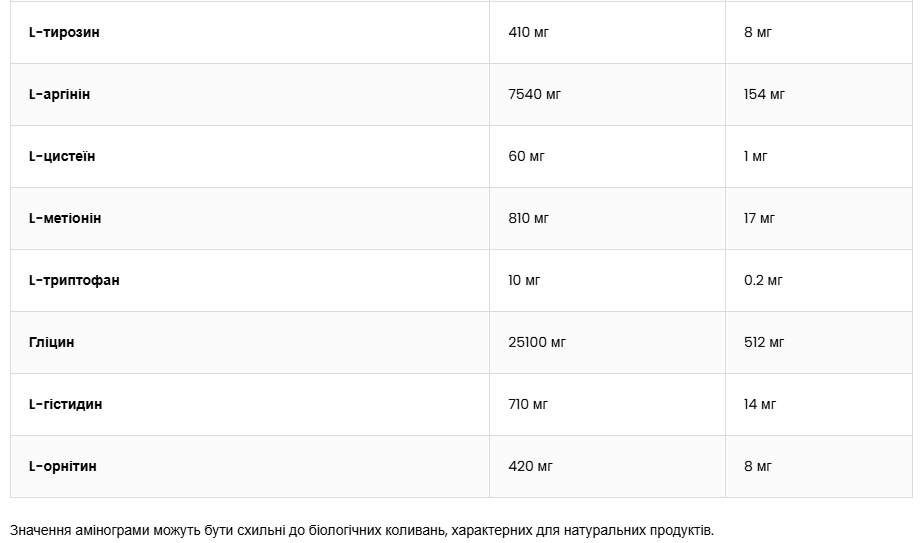Click the aminogram footnote text below table
921x543 pixels.
pyautogui.click(x=362, y=529)
